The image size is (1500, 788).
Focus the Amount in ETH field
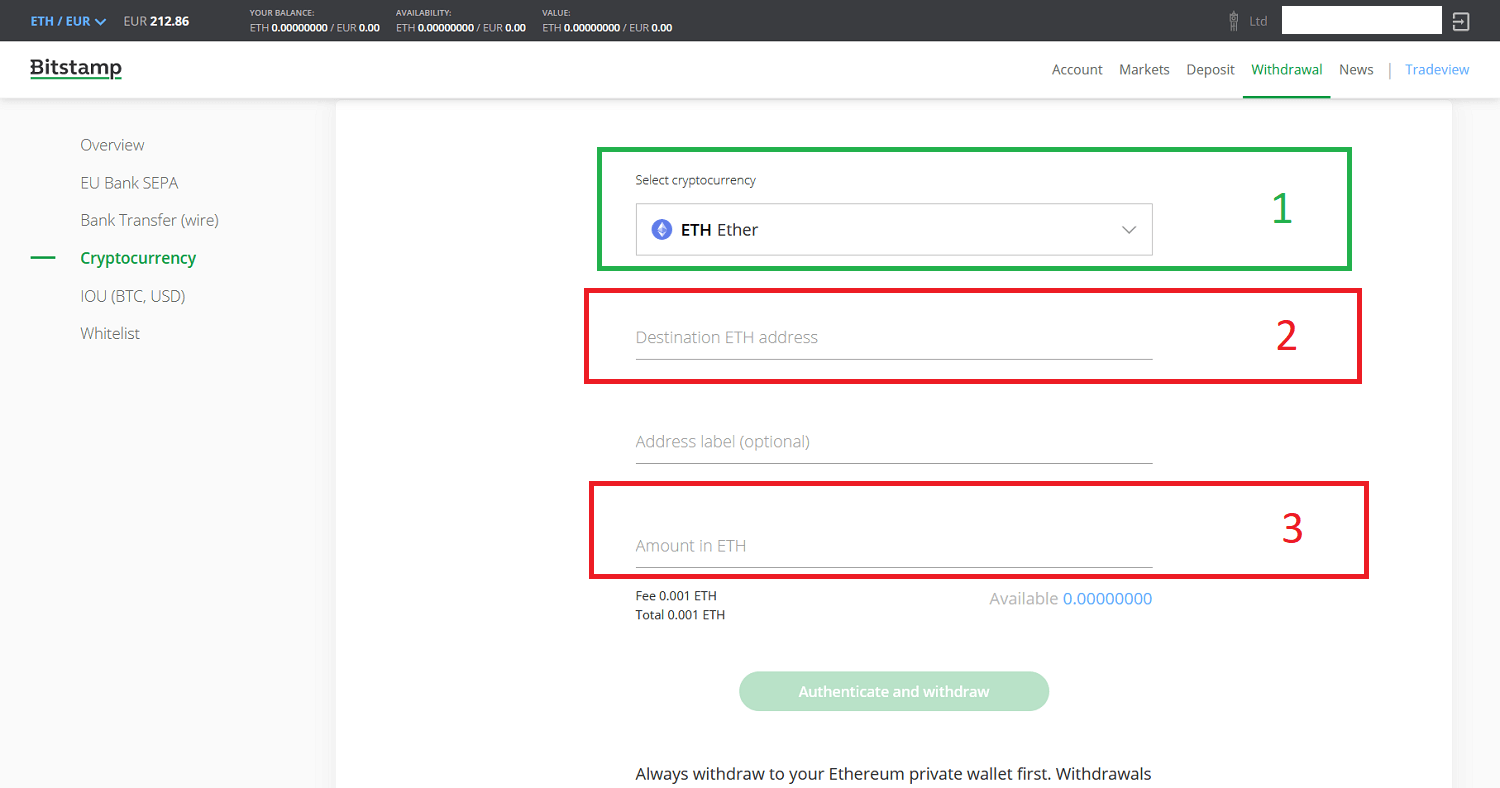pyautogui.click(x=894, y=546)
